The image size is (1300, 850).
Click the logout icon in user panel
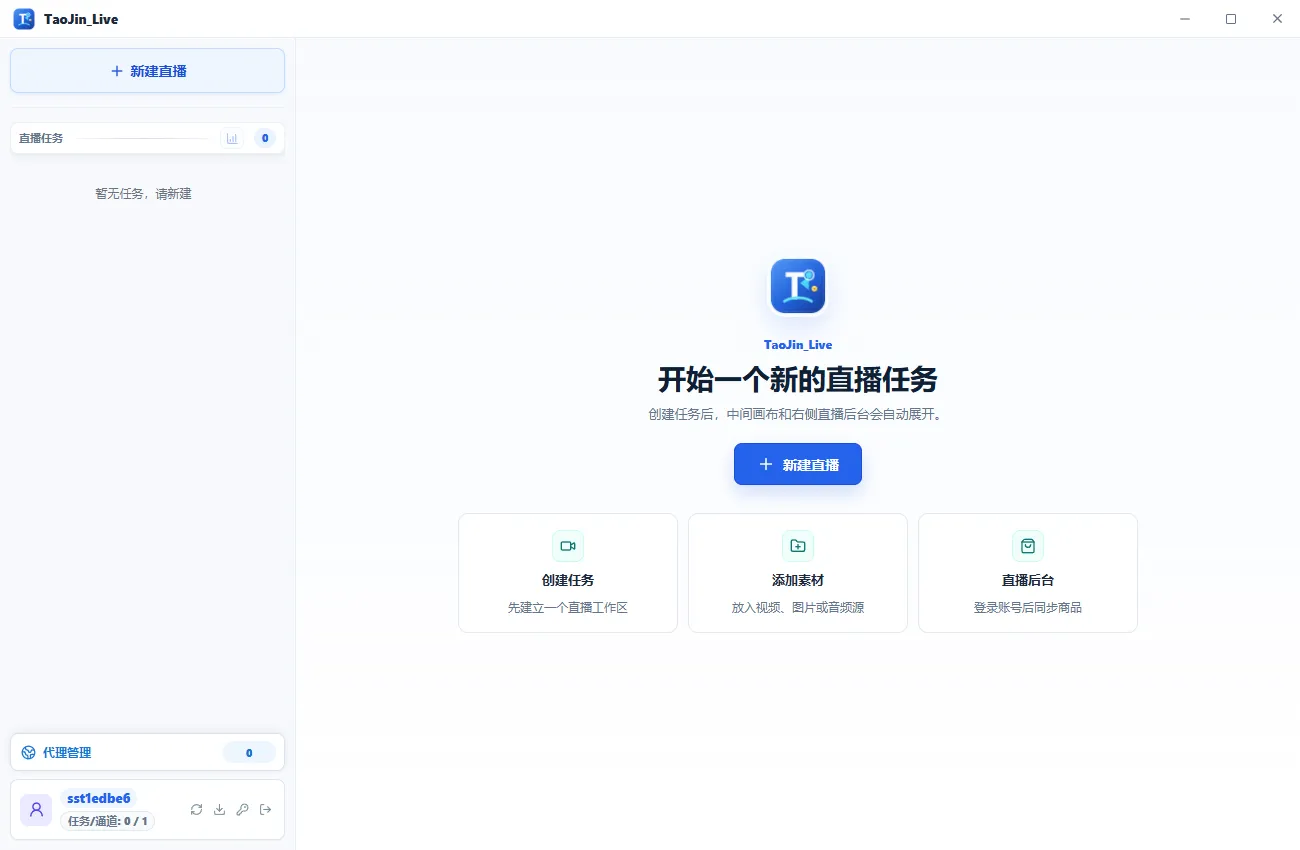(x=265, y=809)
